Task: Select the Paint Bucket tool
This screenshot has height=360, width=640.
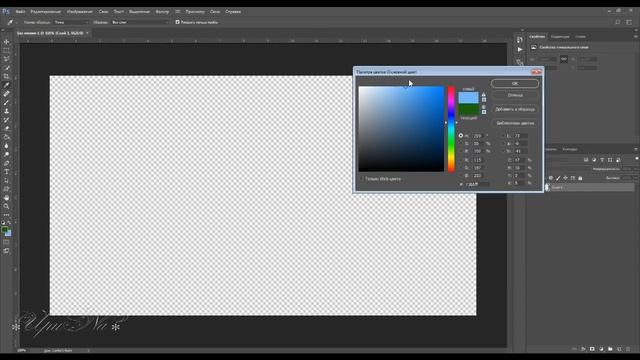Action: point(7,137)
